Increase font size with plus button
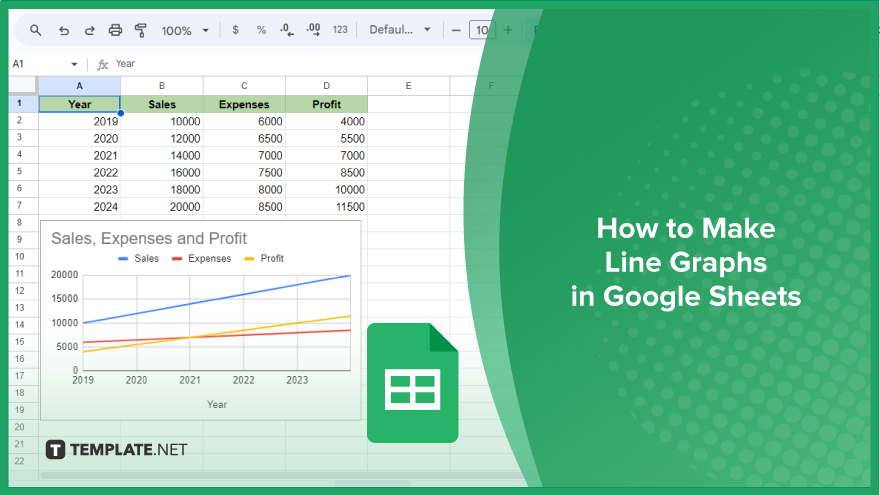This screenshot has width=880, height=495. pyautogui.click(x=508, y=30)
